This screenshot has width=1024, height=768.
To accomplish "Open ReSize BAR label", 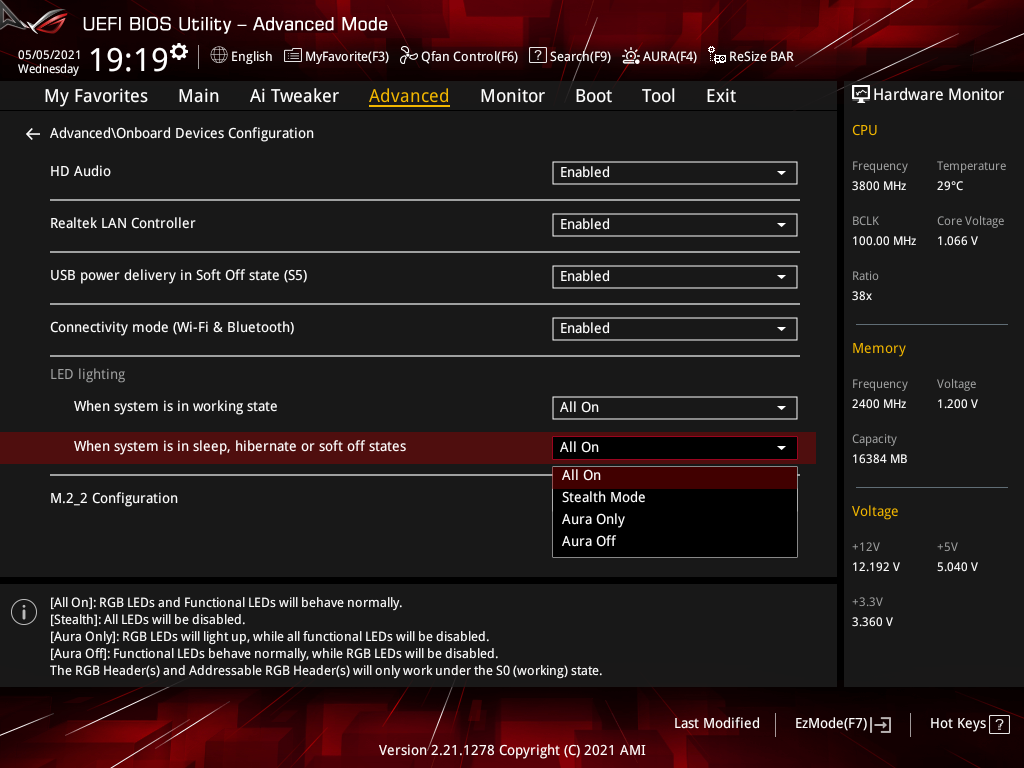I will coord(761,57).
